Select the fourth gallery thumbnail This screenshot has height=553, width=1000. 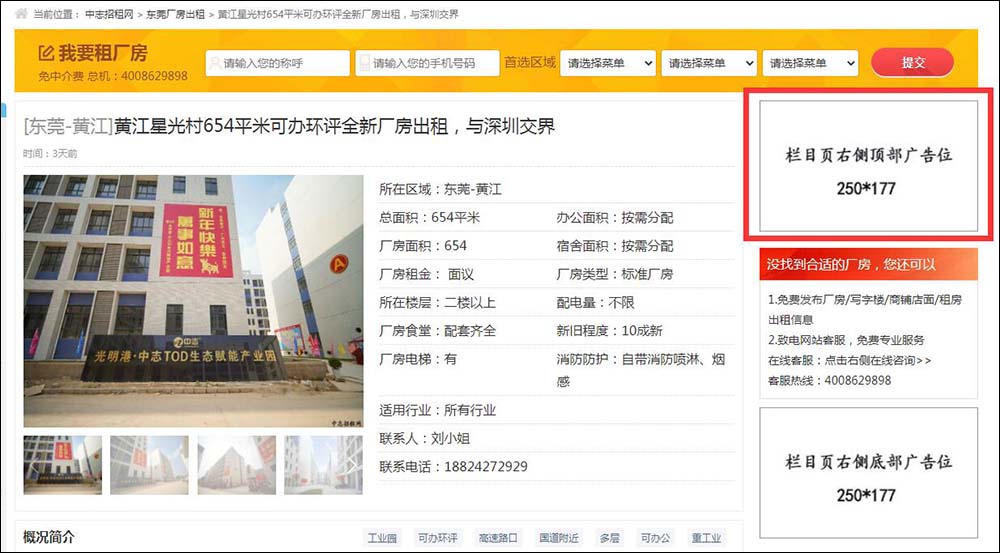(x=323, y=465)
